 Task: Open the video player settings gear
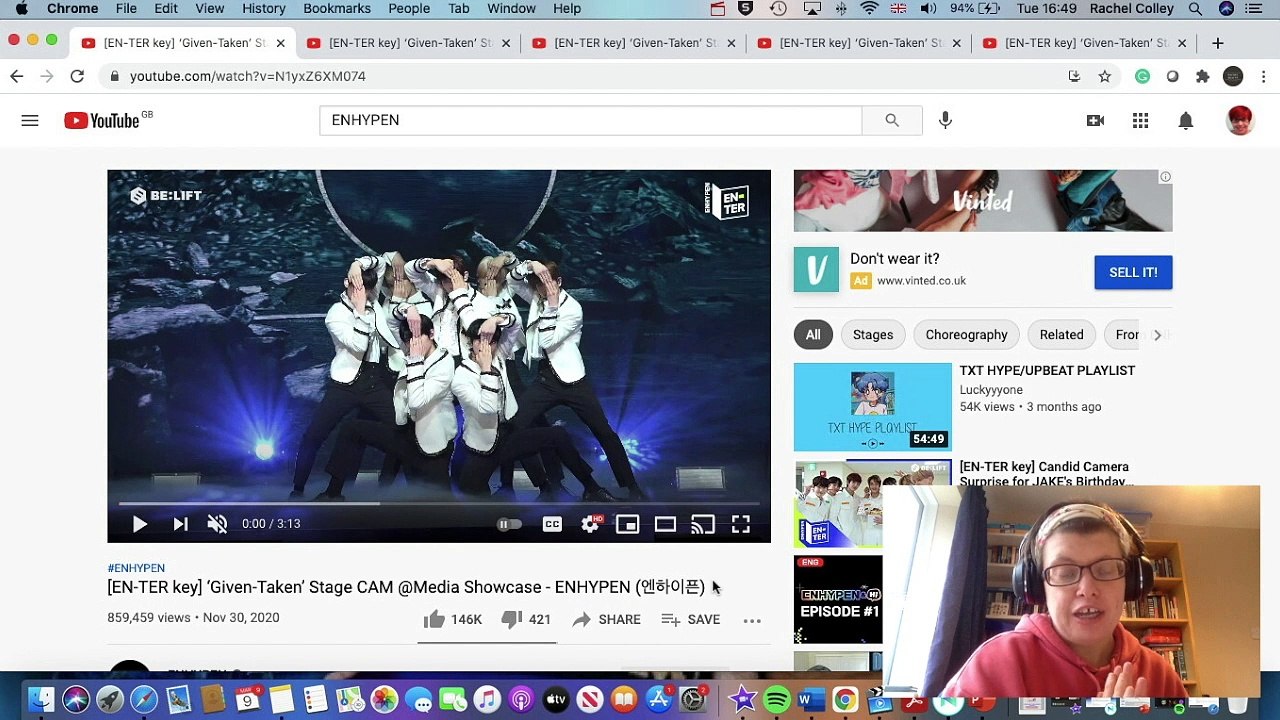pos(590,524)
